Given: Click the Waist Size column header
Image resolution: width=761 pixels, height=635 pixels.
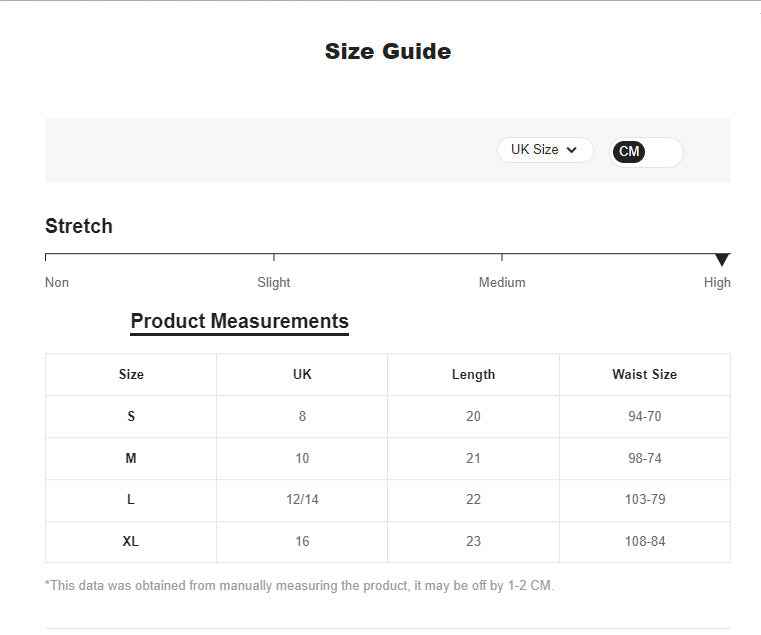Looking at the screenshot, I should coord(645,374).
